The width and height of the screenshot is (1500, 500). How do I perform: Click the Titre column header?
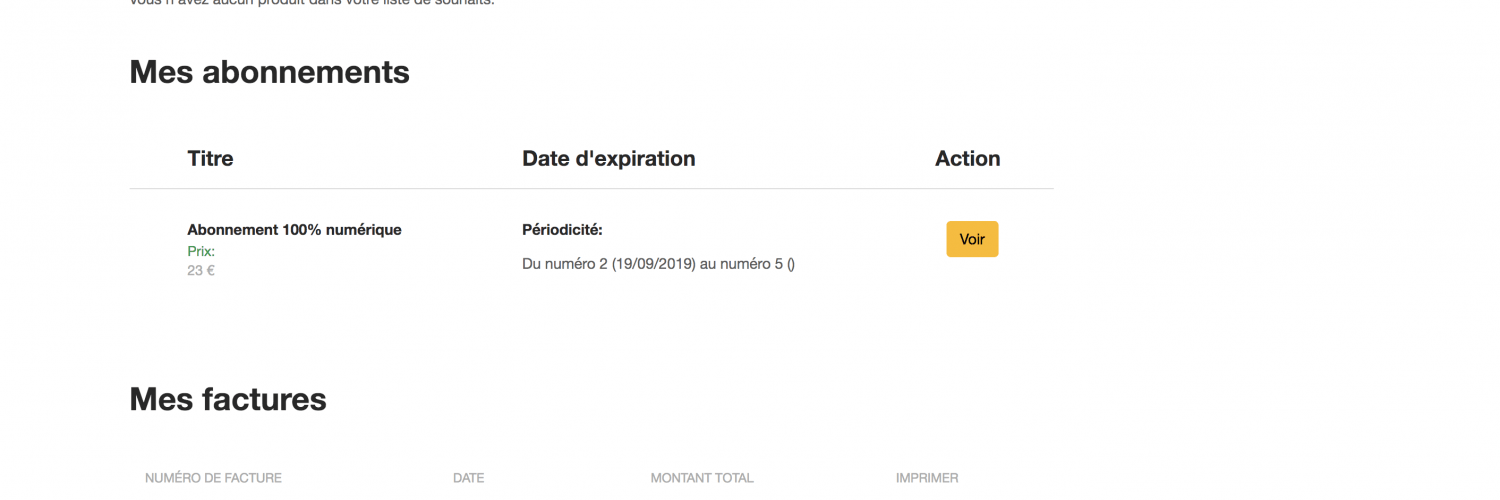210,159
